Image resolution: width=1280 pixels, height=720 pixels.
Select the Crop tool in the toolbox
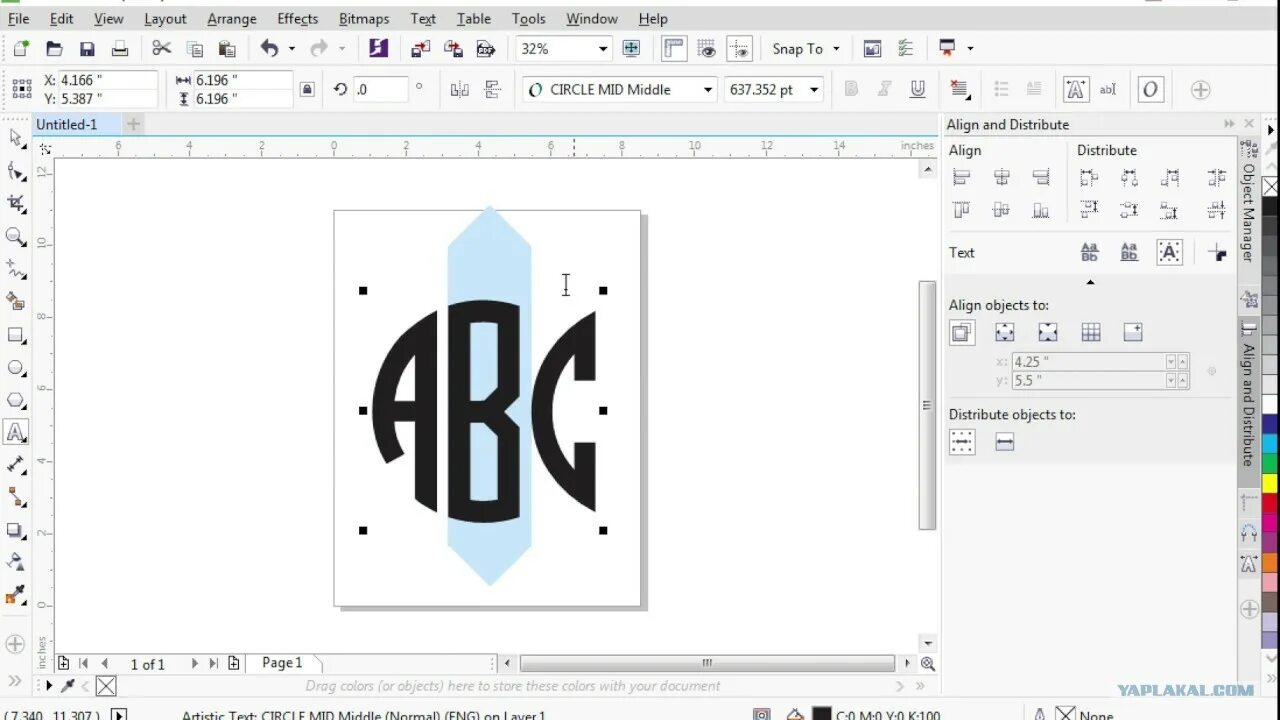pyautogui.click(x=16, y=204)
